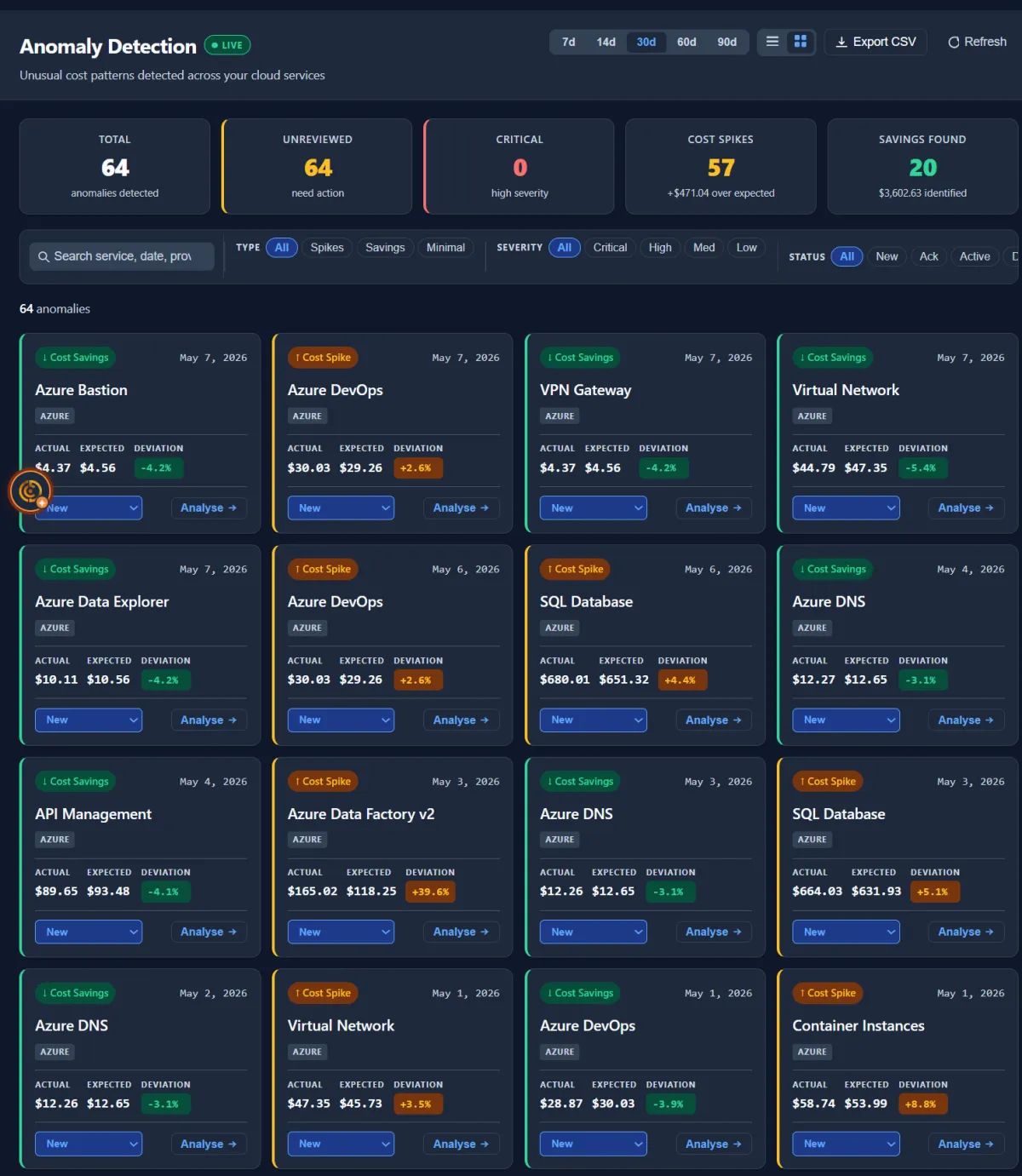This screenshot has width=1022, height=1176.
Task: Filter type by Savings
Action: (x=385, y=248)
